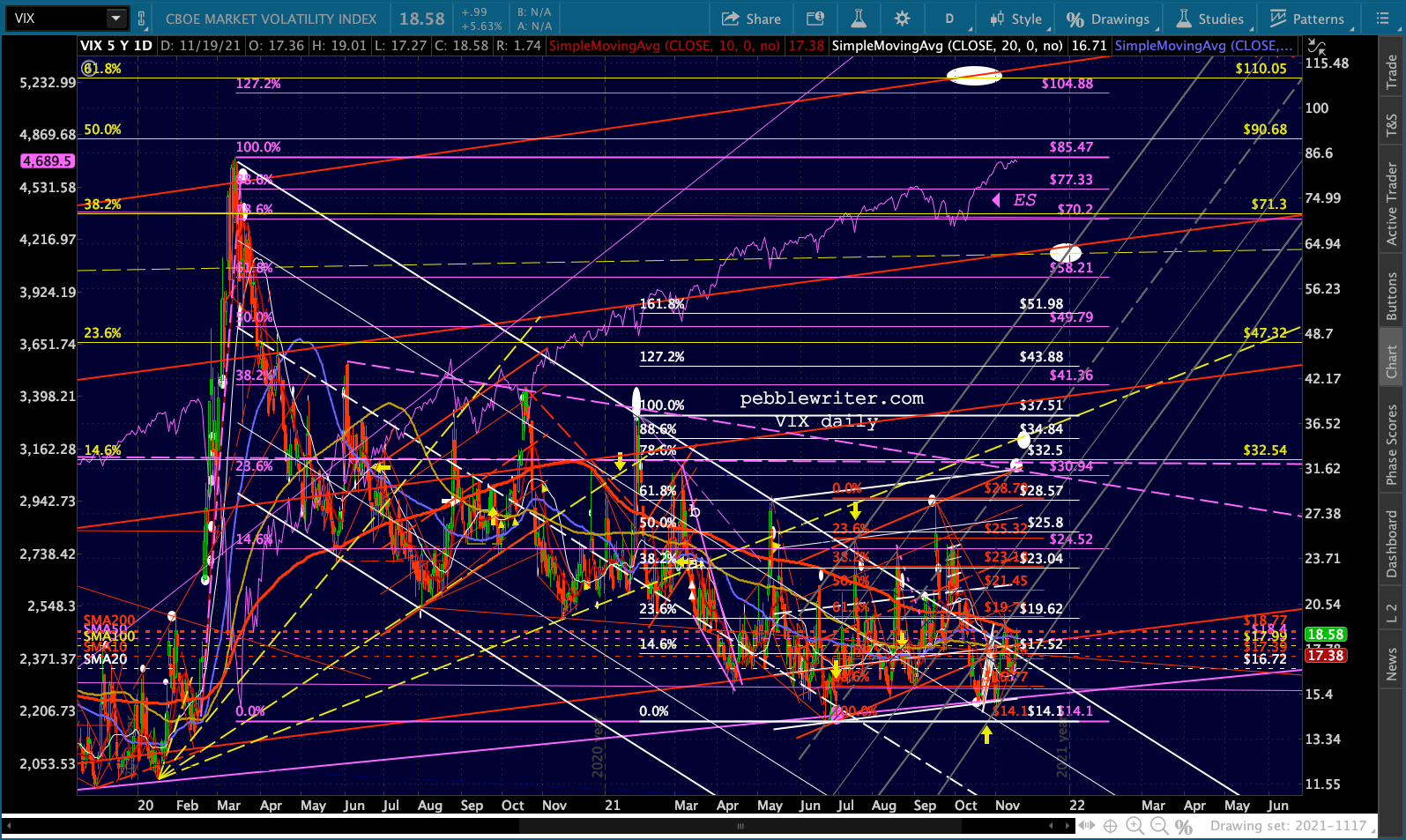Click the Style button
The width and height of the screenshot is (1406, 840).
[1016, 19]
